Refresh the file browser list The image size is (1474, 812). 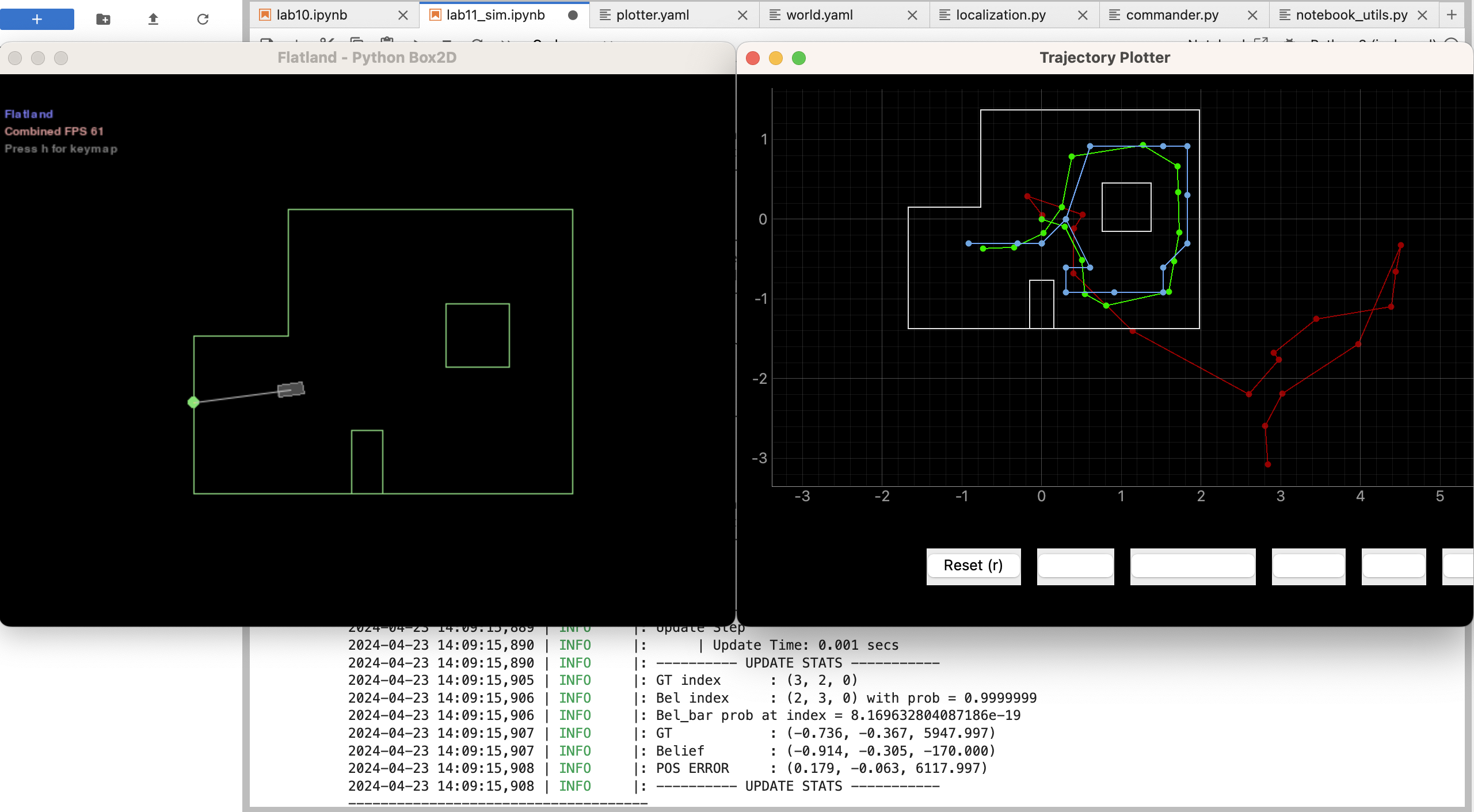click(203, 19)
